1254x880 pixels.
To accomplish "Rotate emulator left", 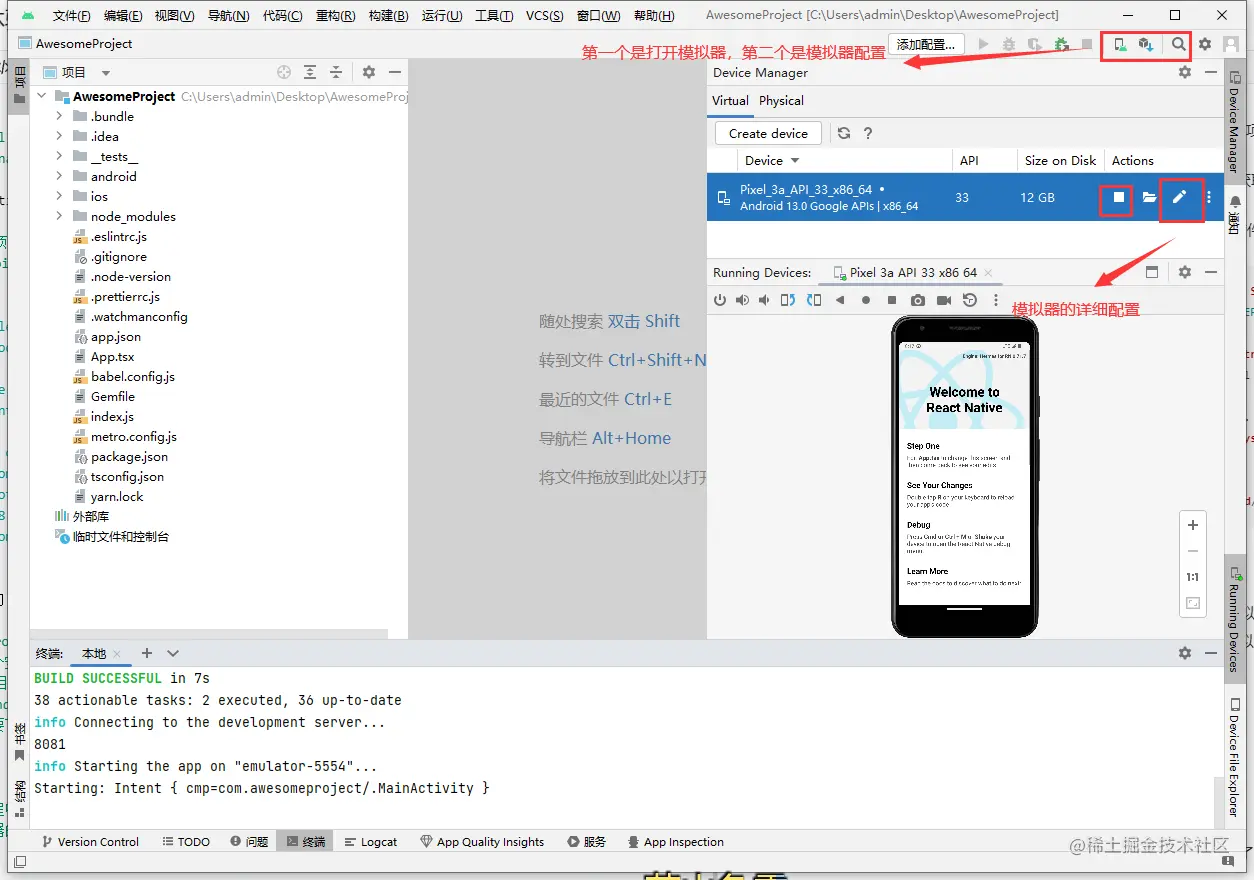I will pos(788,300).
